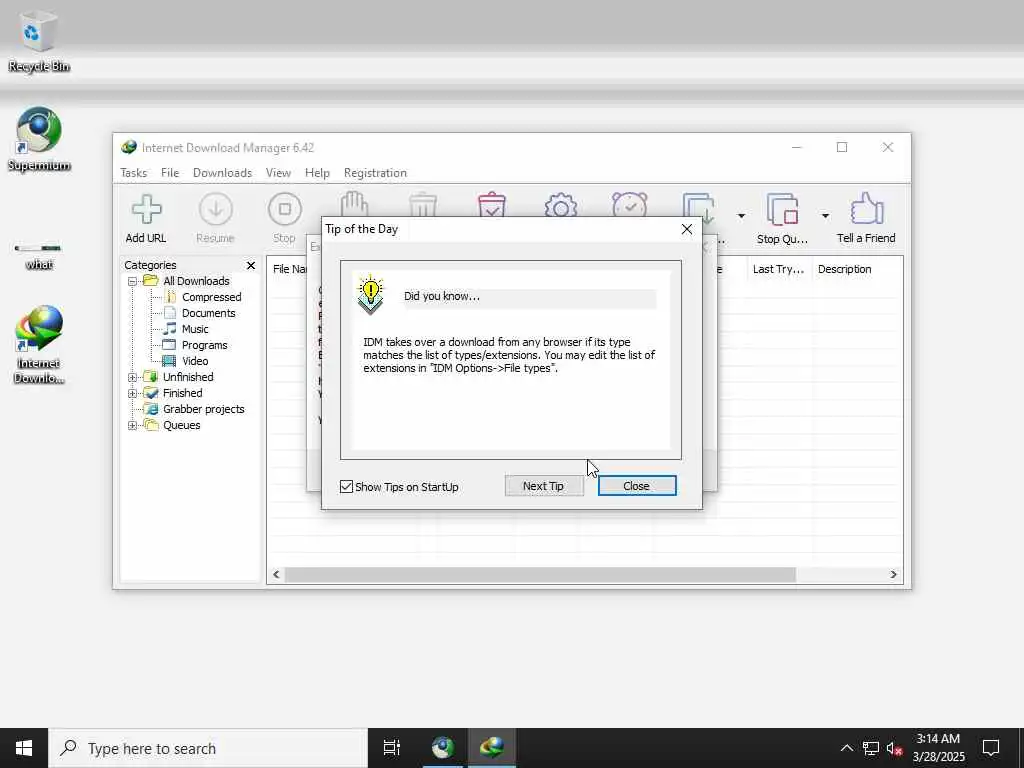Click the taskbar search box
1024x768 pixels.
208,748
